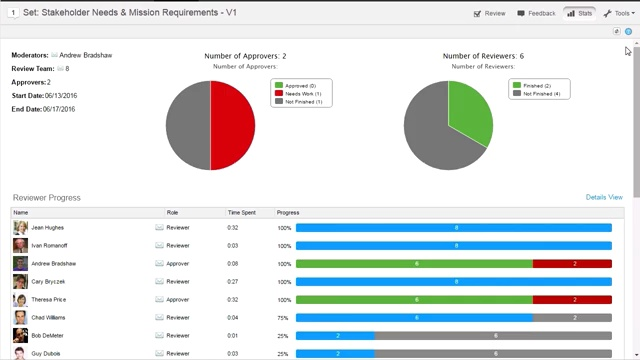Email Bob DeMeter using envelope icon
The image size is (640, 360).
tap(159, 335)
